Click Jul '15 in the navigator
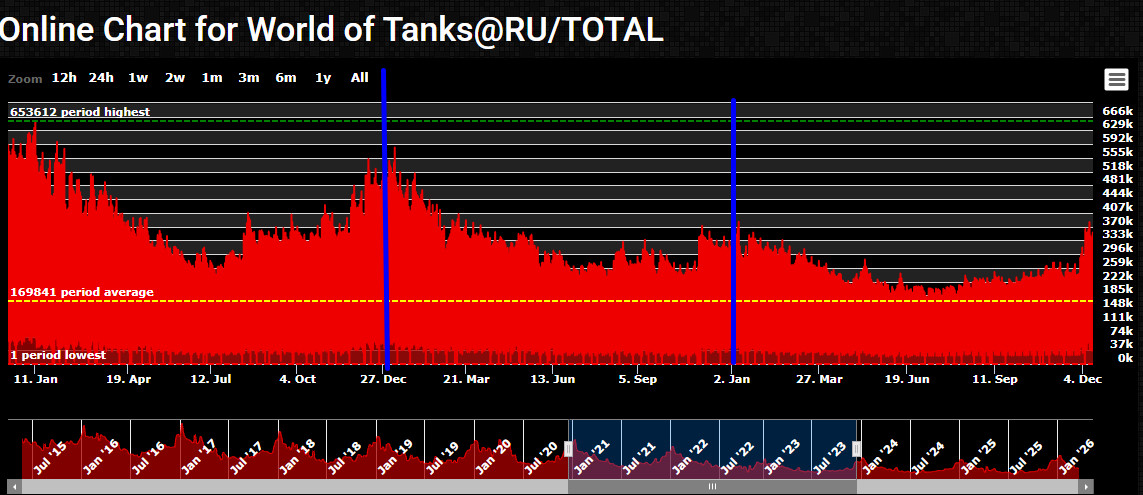1143x495 pixels. pyautogui.click(x=50, y=456)
